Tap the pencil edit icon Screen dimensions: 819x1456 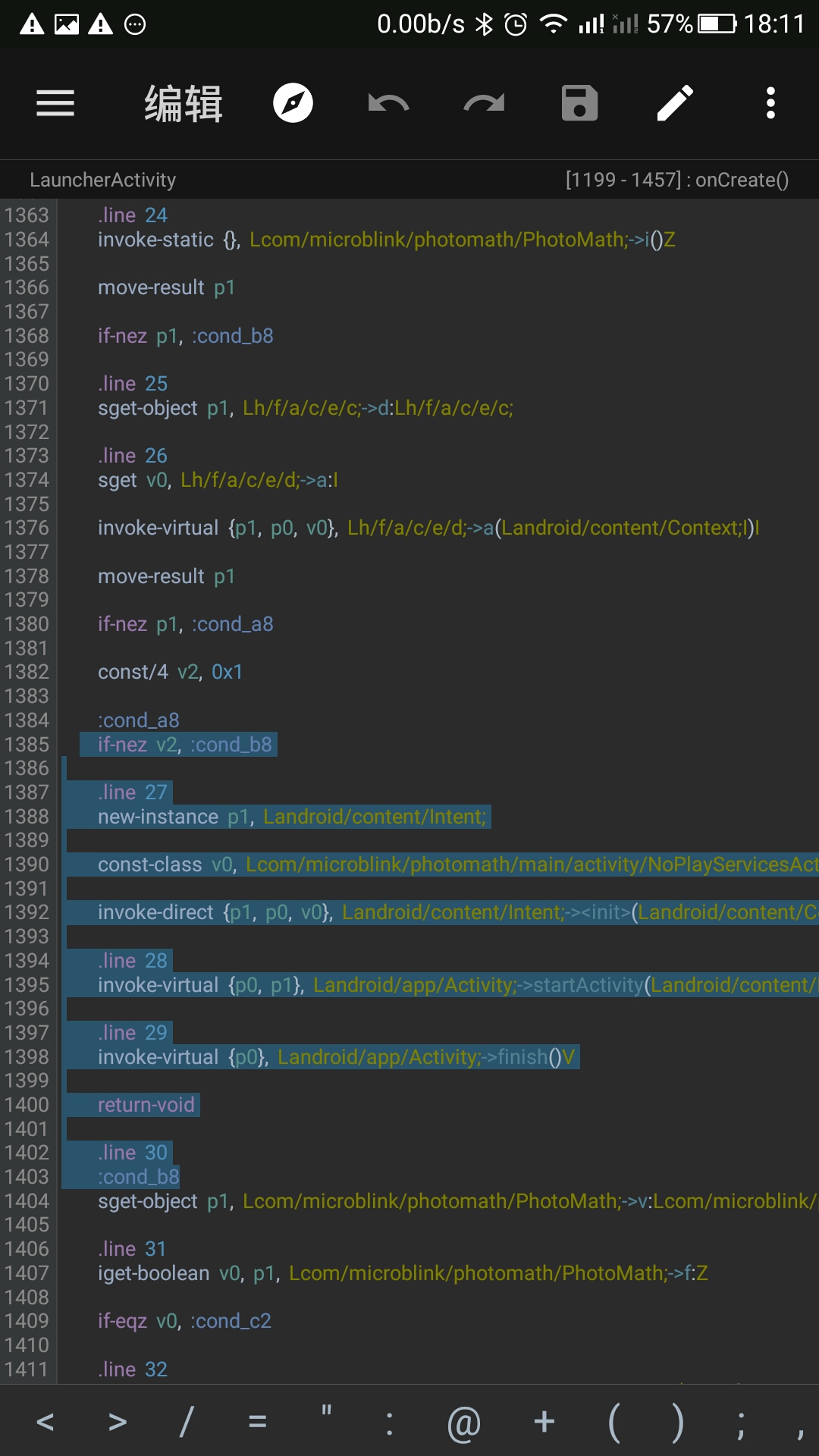coord(675,103)
